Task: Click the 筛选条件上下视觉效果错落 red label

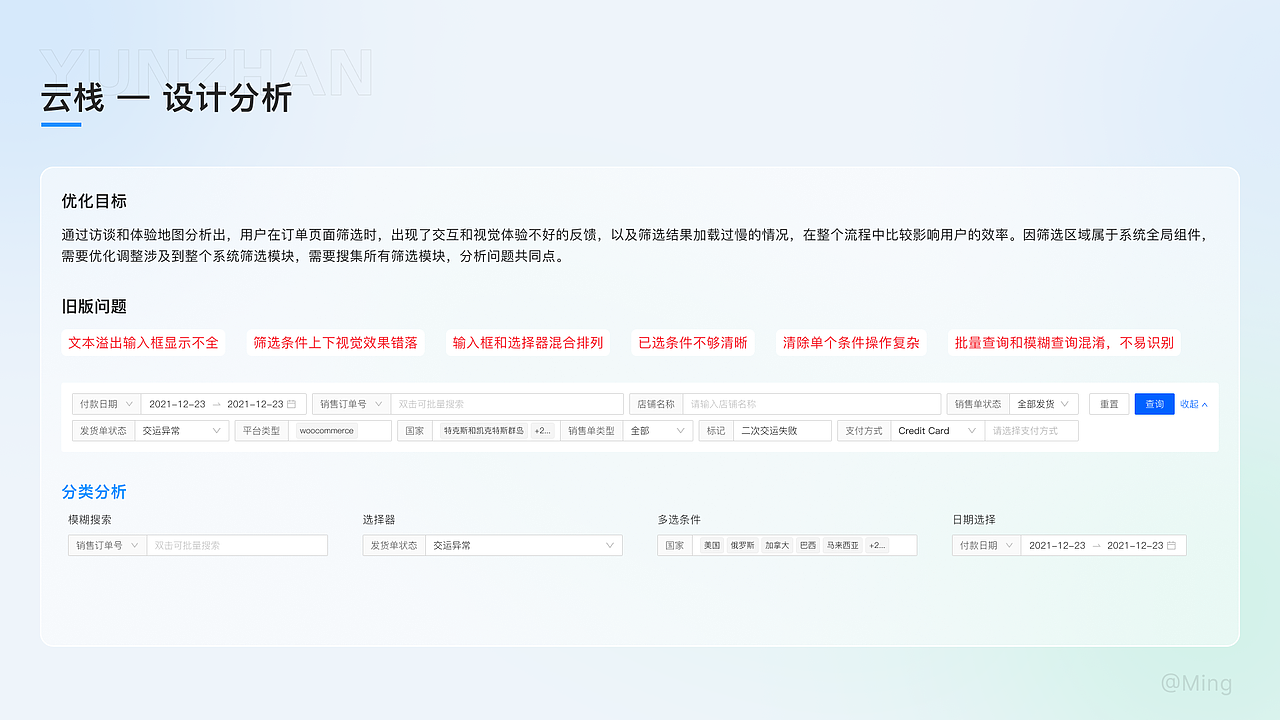Action: point(336,343)
